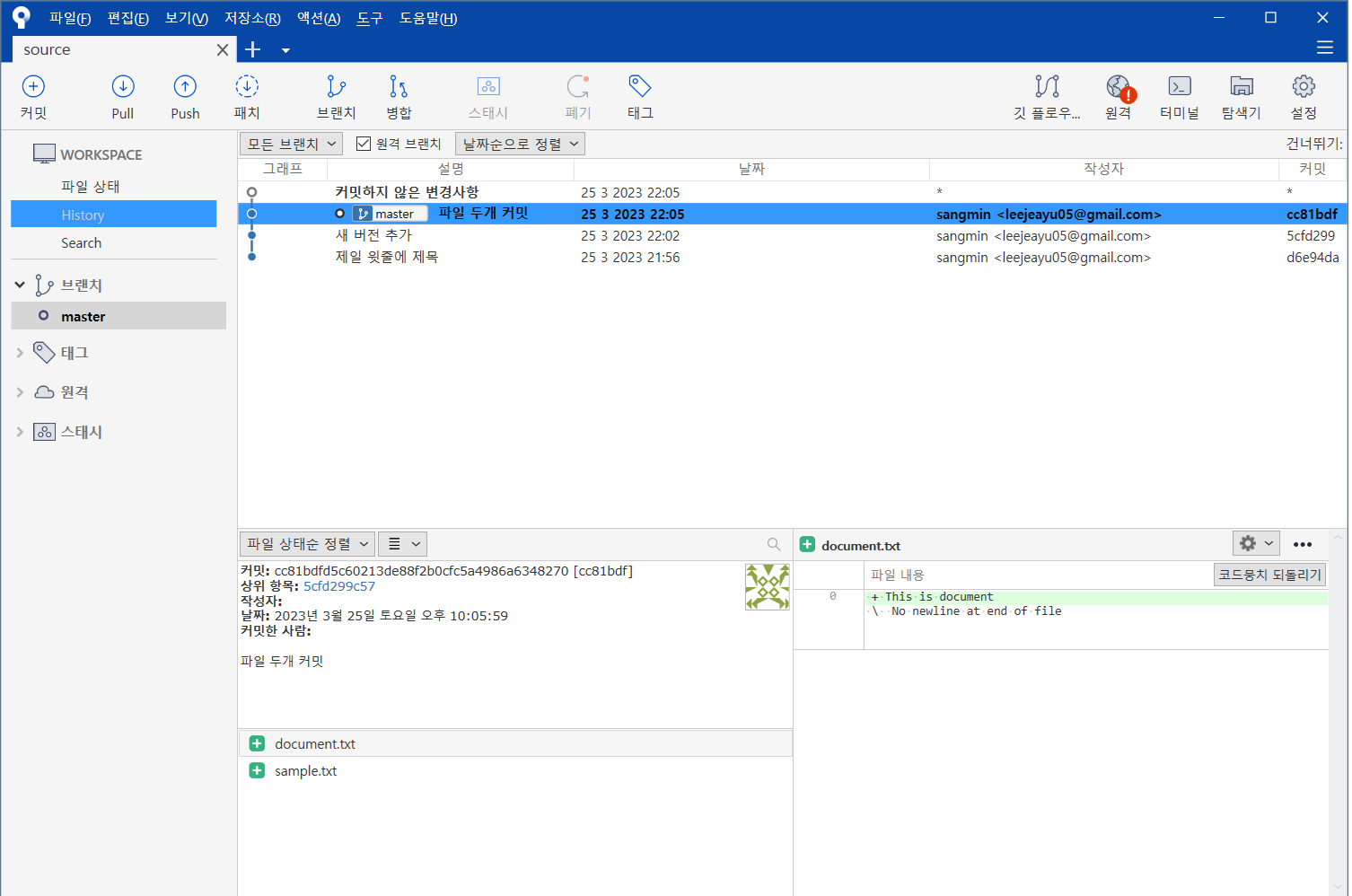
Task: Open the 파일 상태순 정렬 dropdown
Action: tap(307, 544)
